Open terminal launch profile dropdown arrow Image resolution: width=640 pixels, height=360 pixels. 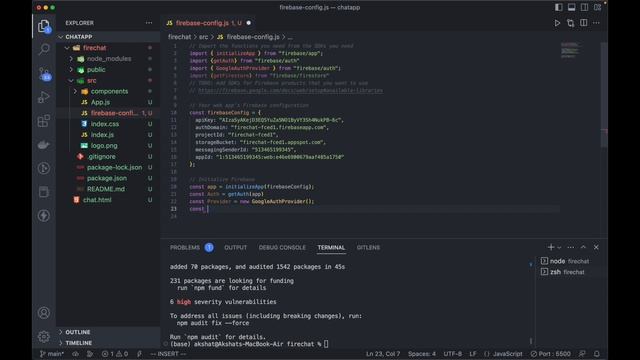559,247
